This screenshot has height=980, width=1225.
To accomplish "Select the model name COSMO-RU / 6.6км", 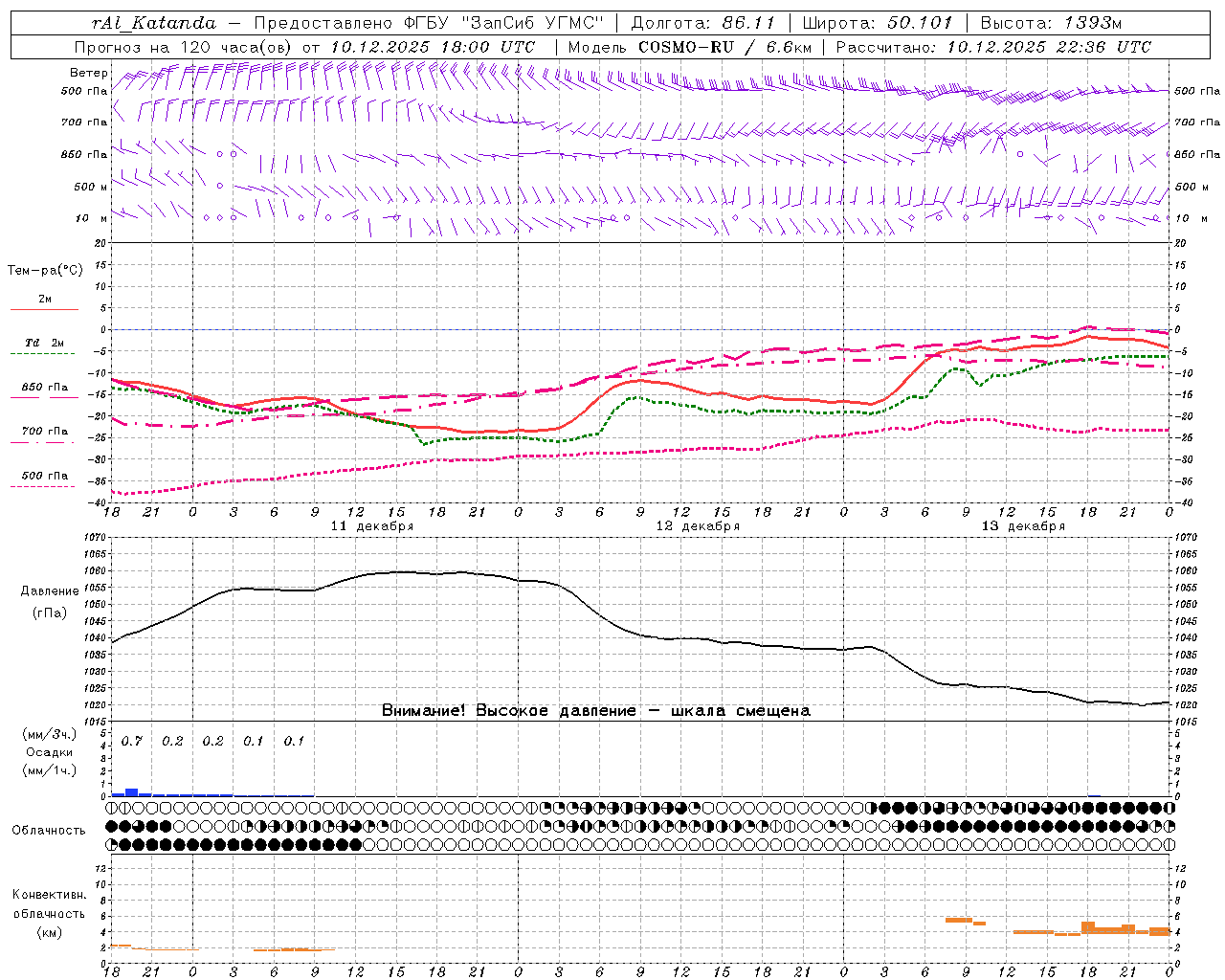I will coord(725,47).
